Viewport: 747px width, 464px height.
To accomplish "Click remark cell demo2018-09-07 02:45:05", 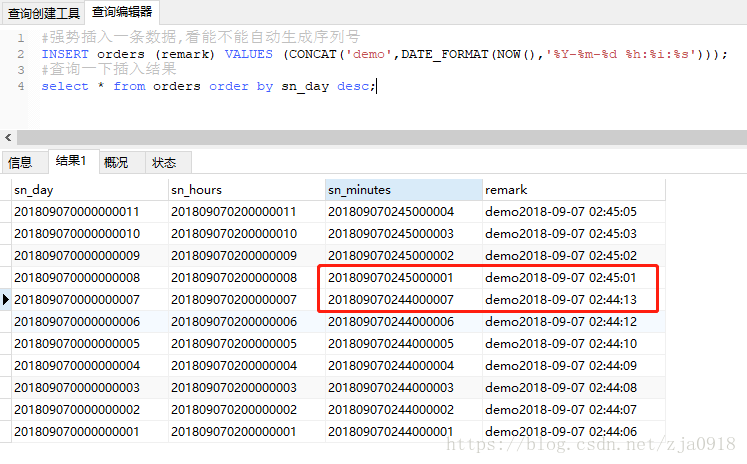I will tap(574, 212).
